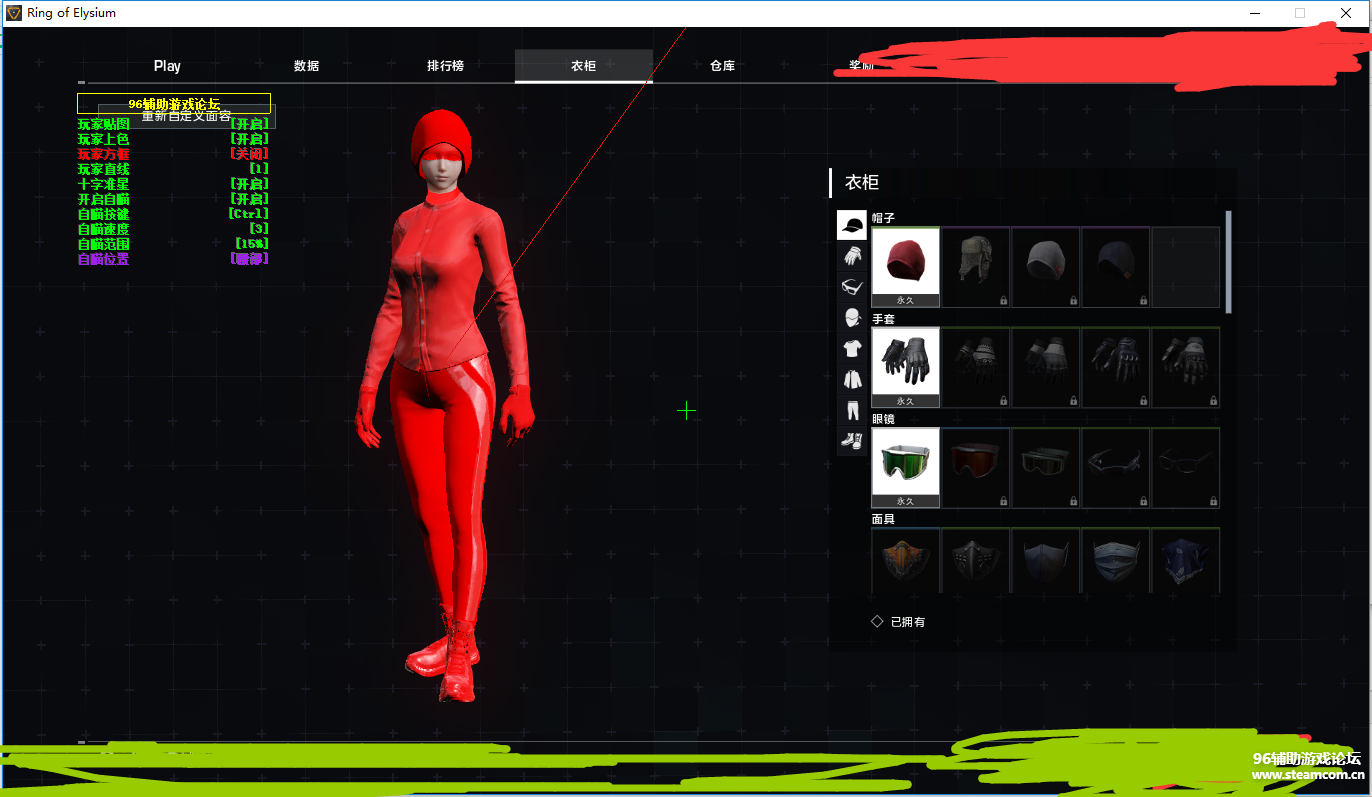This screenshot has width=1372, height=797.
Task: Select the hat category icon
Action: tap(851, 225)
